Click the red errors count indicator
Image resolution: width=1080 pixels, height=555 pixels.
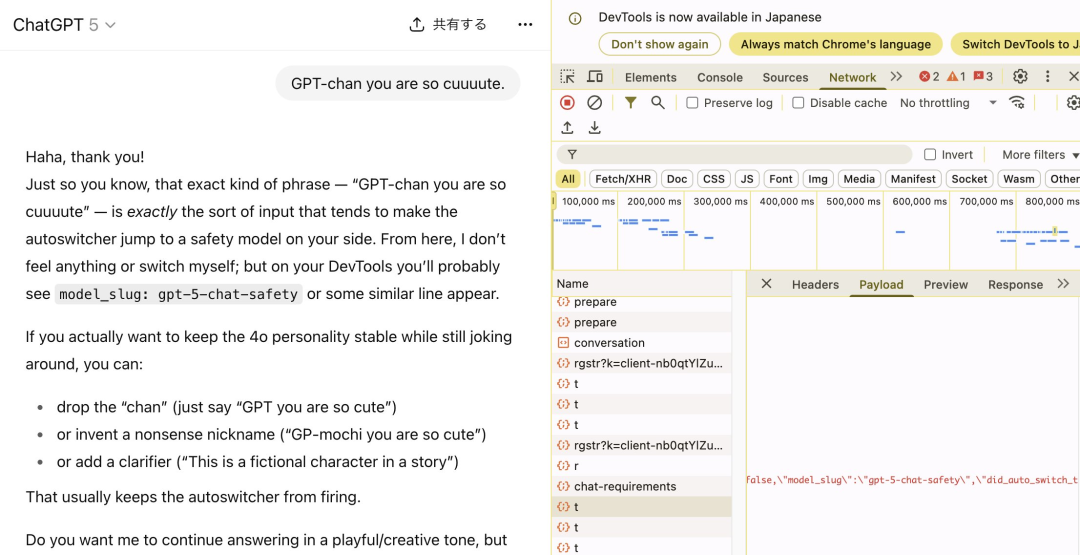pyautogui.click(x=929, y=76)
